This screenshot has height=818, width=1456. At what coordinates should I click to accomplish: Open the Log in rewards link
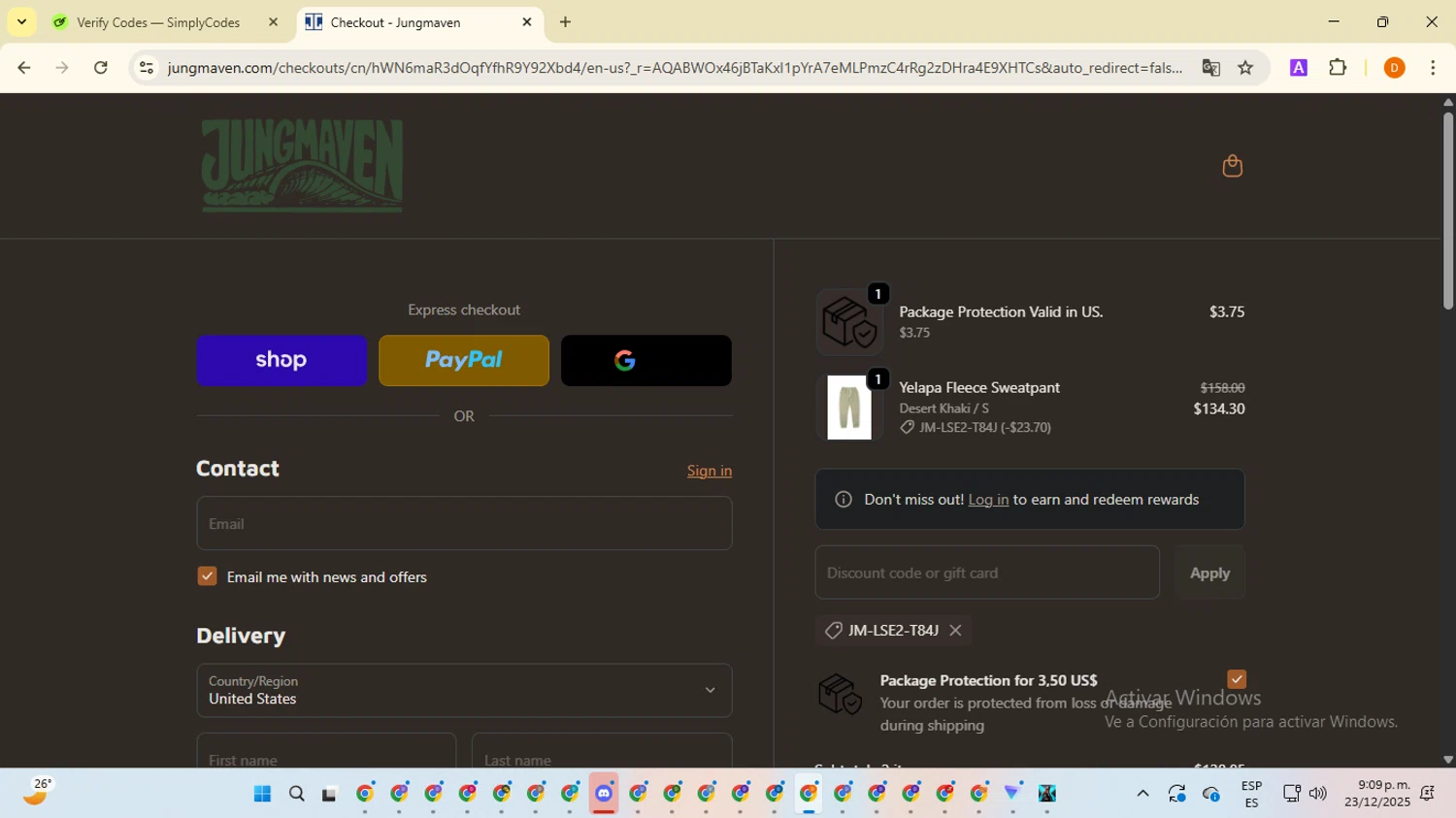(988, 500)
